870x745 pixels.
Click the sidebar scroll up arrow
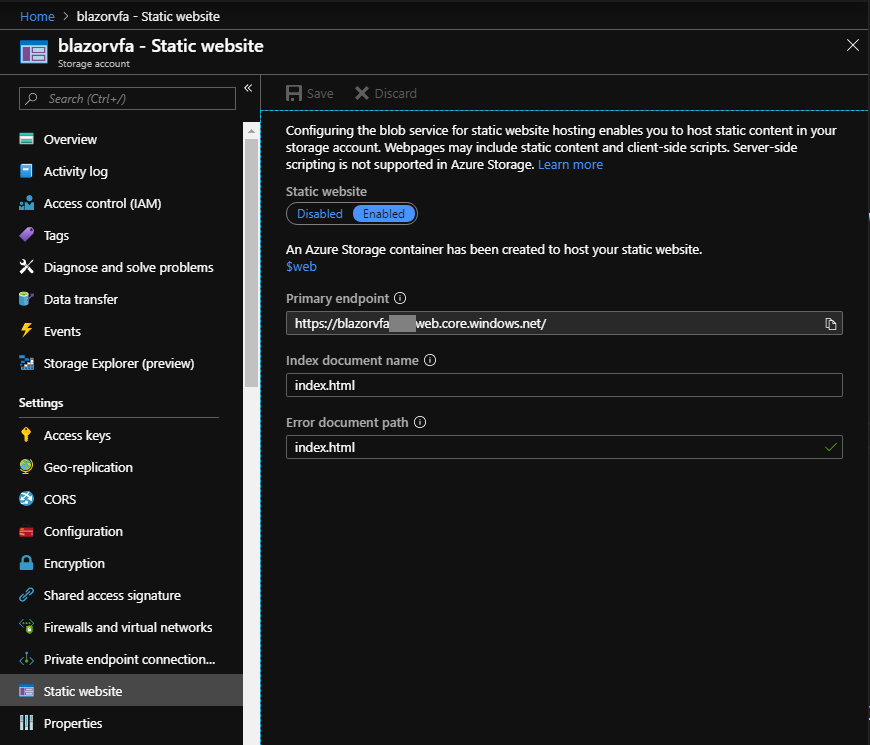251,131
